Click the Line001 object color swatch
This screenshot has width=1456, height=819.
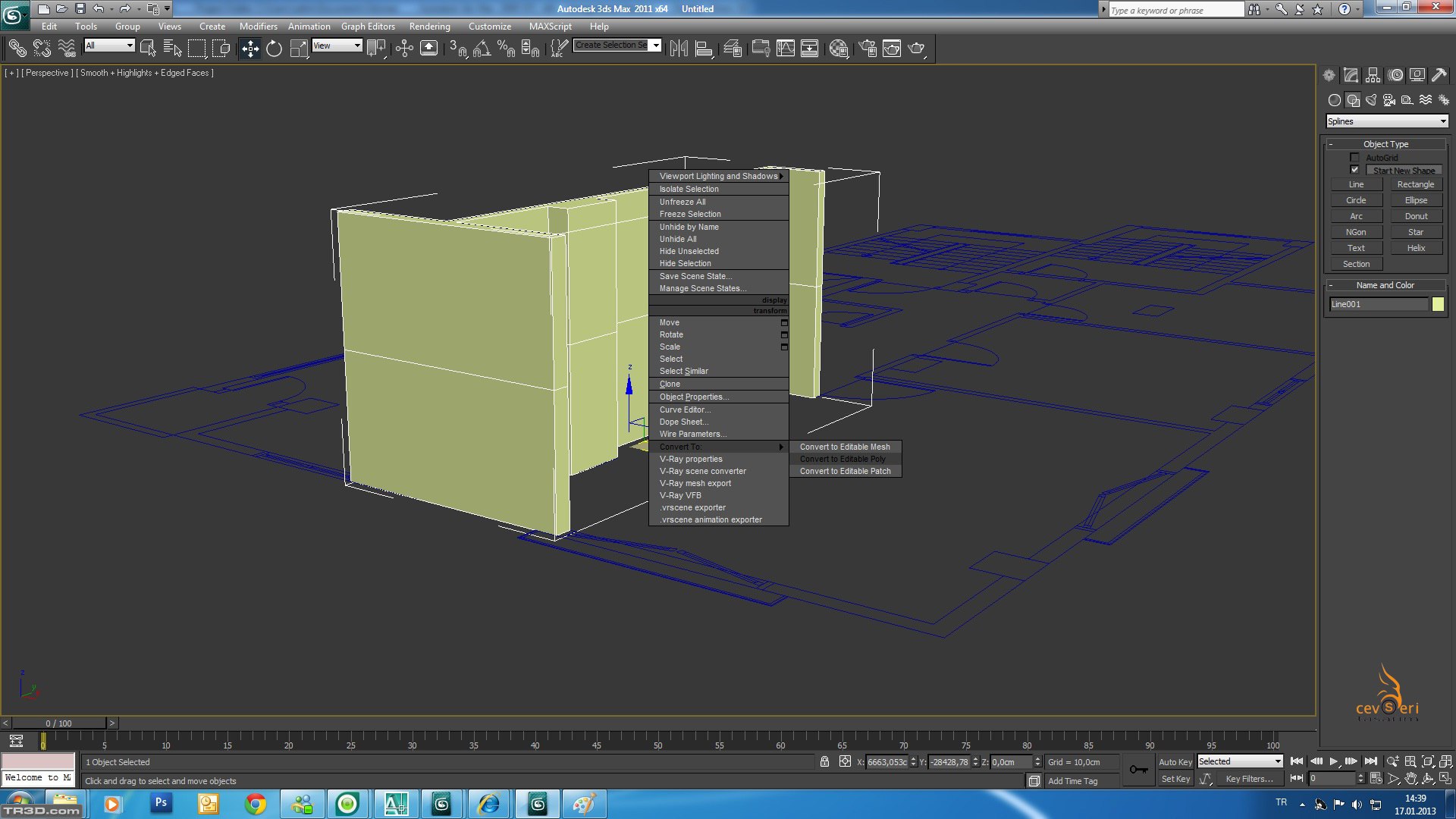point(1438,304)
